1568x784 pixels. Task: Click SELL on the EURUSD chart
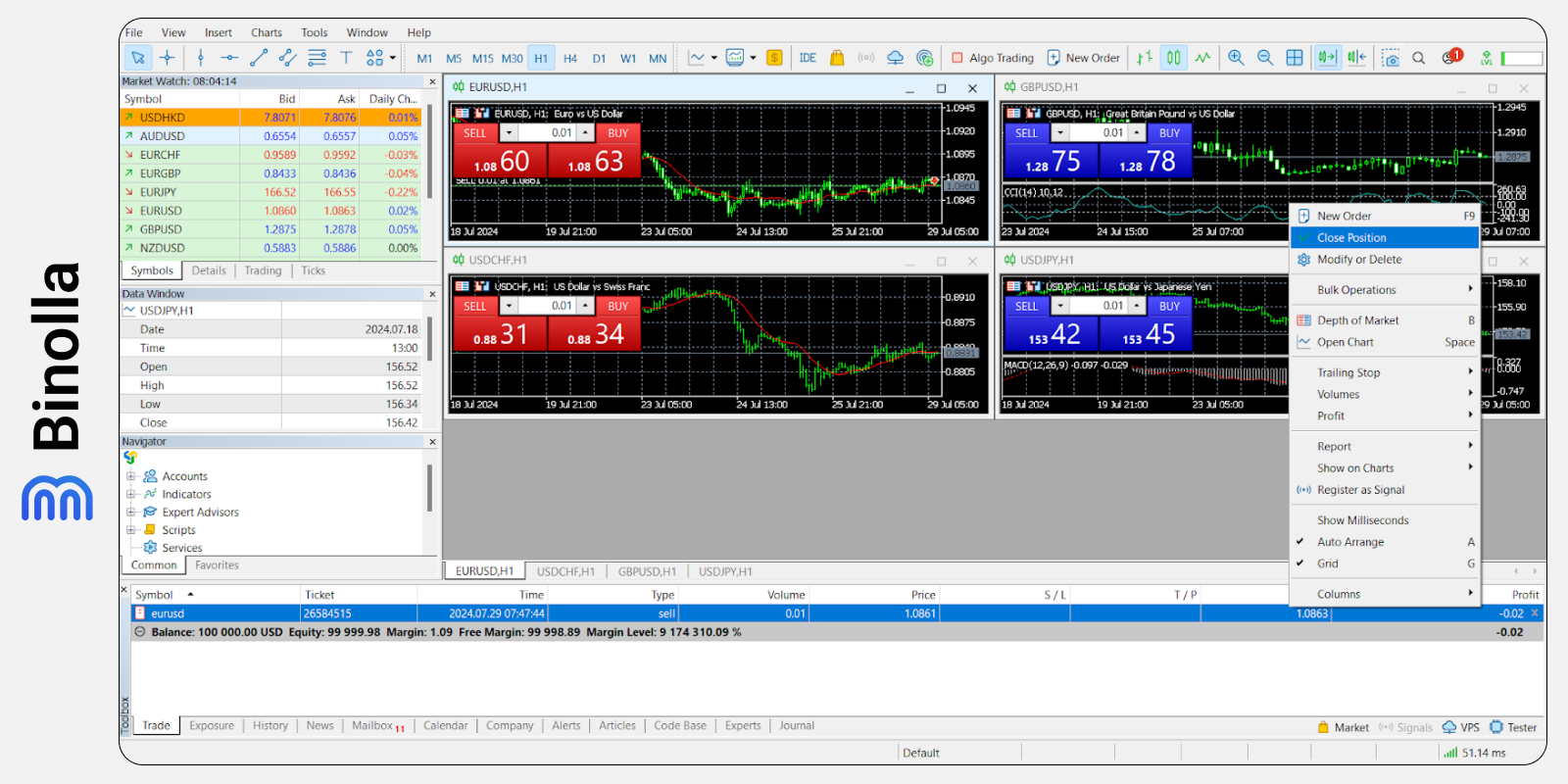475,133
